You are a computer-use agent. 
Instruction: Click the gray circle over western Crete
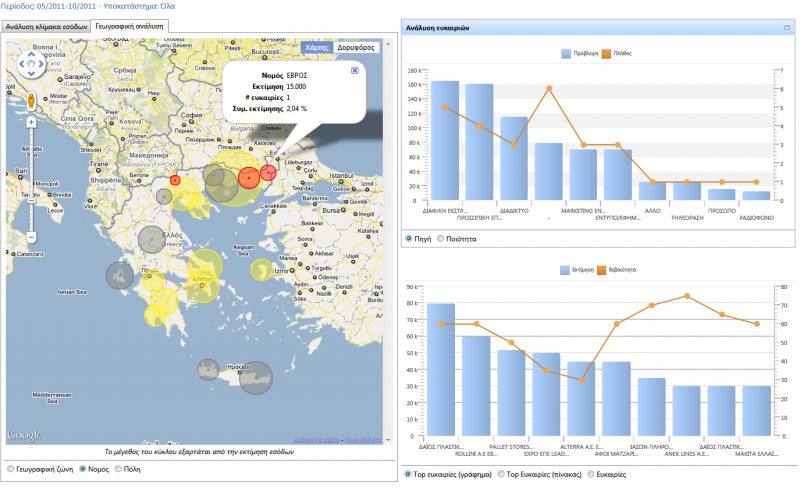[208, 370]
